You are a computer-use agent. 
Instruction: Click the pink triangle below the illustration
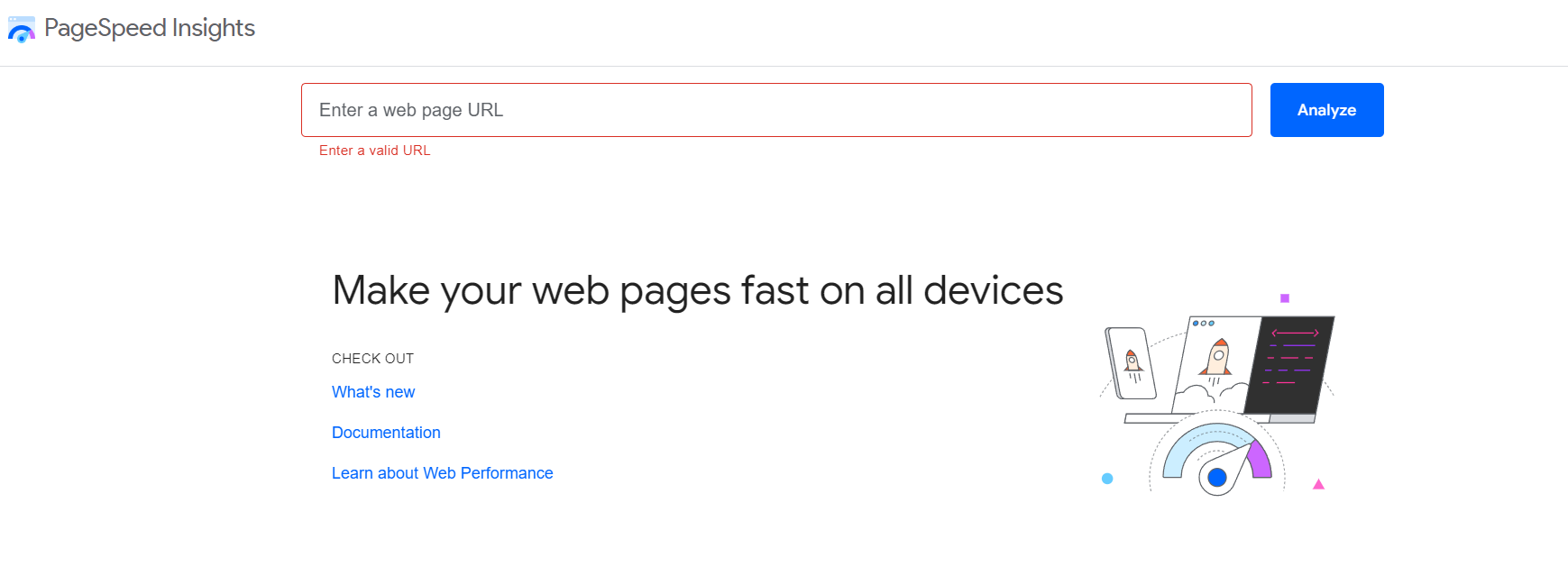click(1319, 485)
